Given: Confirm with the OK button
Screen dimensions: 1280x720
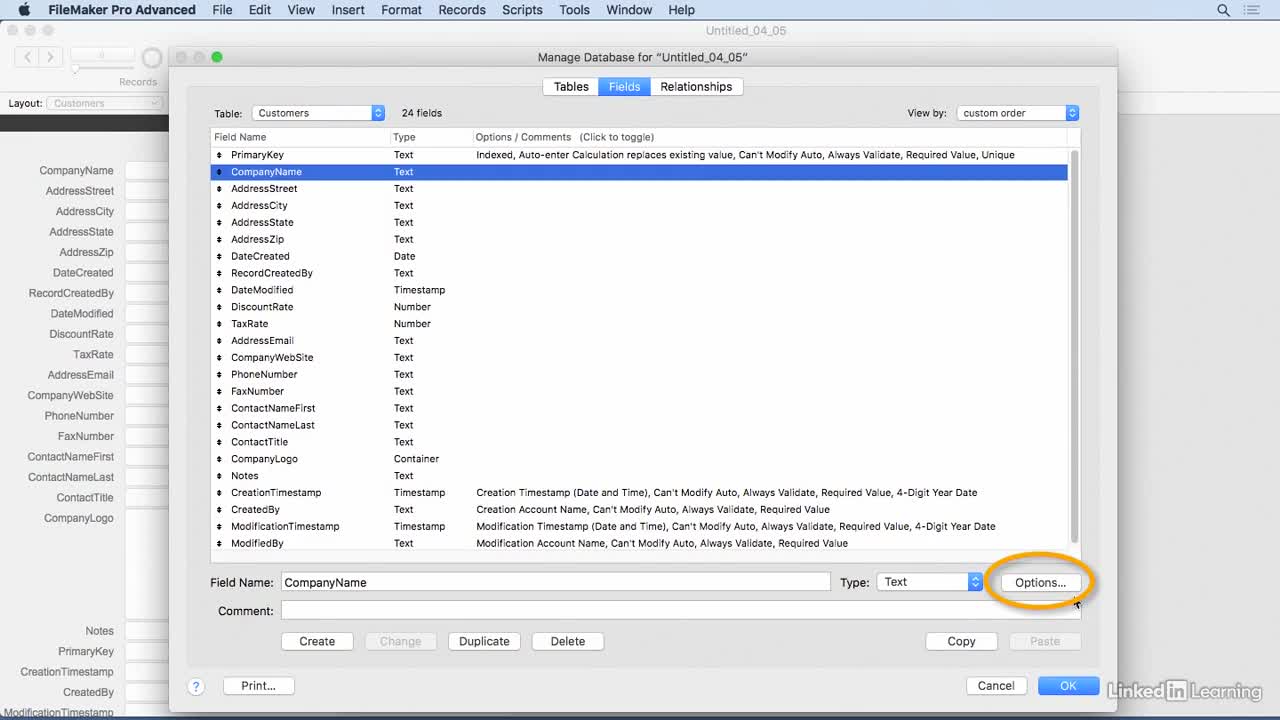Looking at the screenshot, I should tap(1068, 686).
